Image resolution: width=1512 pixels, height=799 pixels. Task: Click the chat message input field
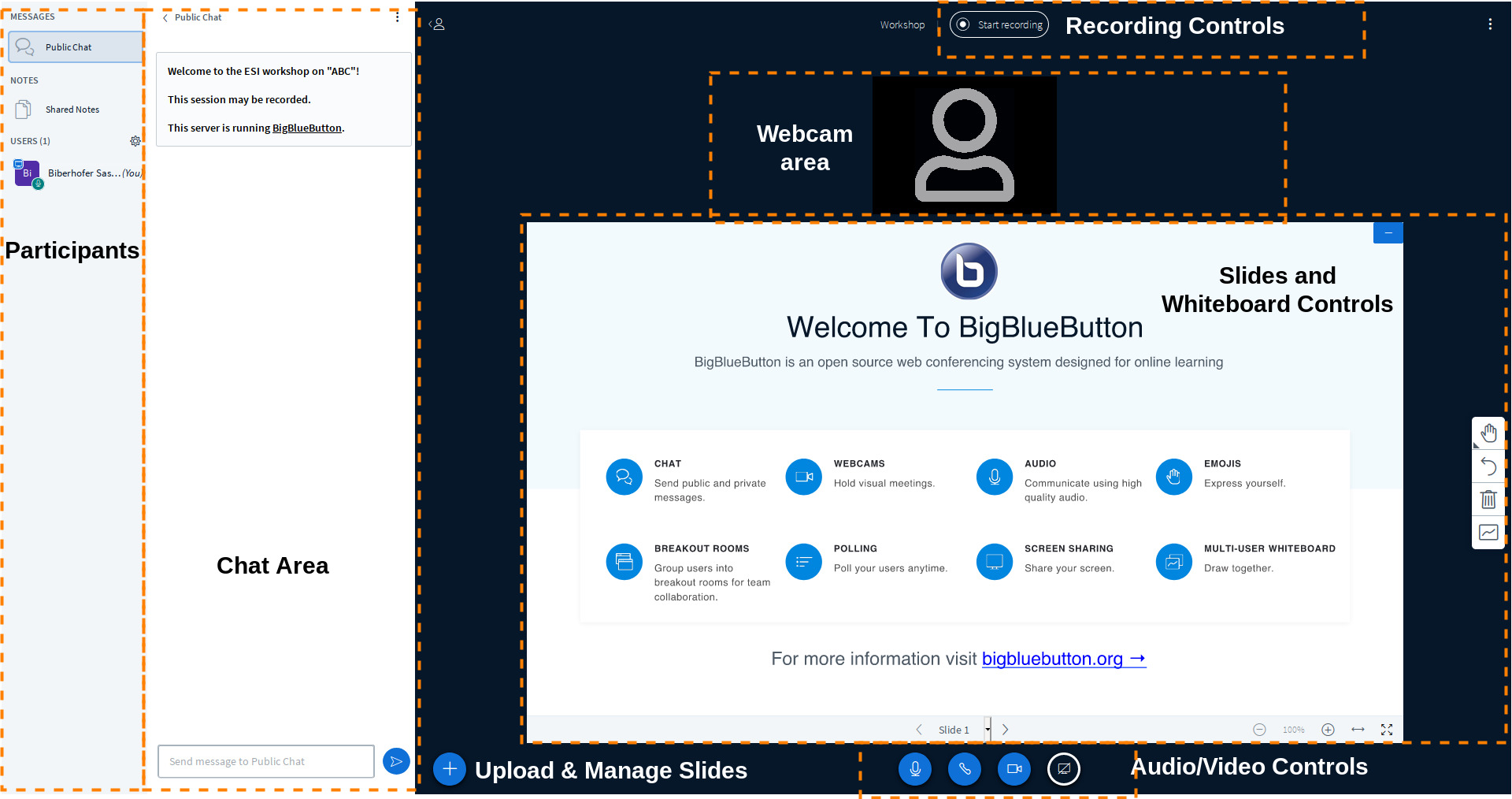266,761
